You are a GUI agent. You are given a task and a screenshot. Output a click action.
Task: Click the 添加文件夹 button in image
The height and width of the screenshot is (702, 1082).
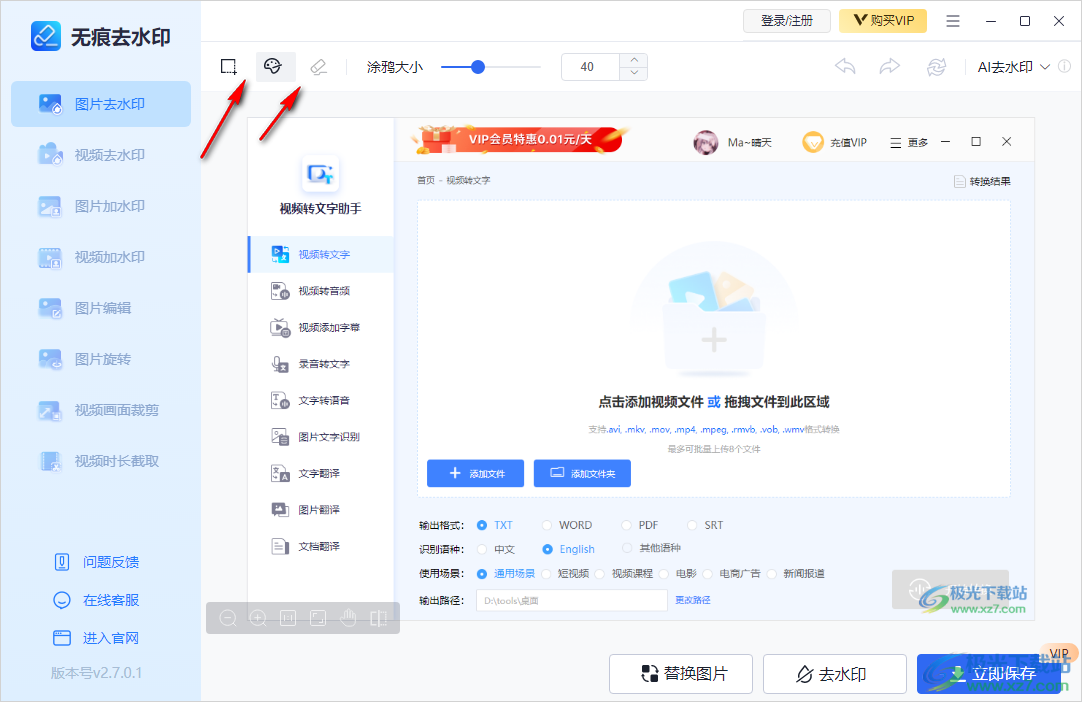582,474
